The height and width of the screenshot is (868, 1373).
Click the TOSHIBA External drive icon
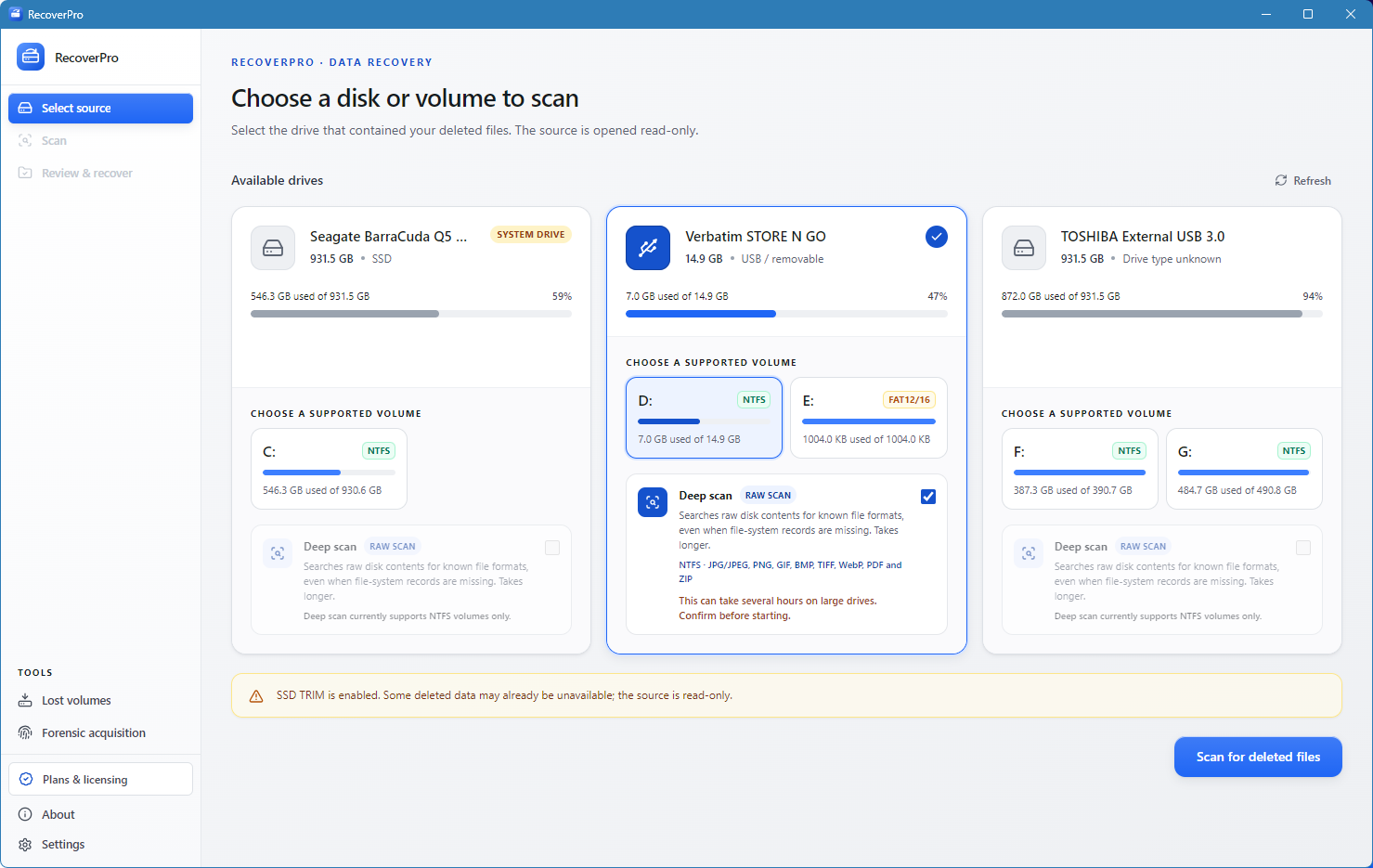pyautogui.click(x=1024, y=248)
